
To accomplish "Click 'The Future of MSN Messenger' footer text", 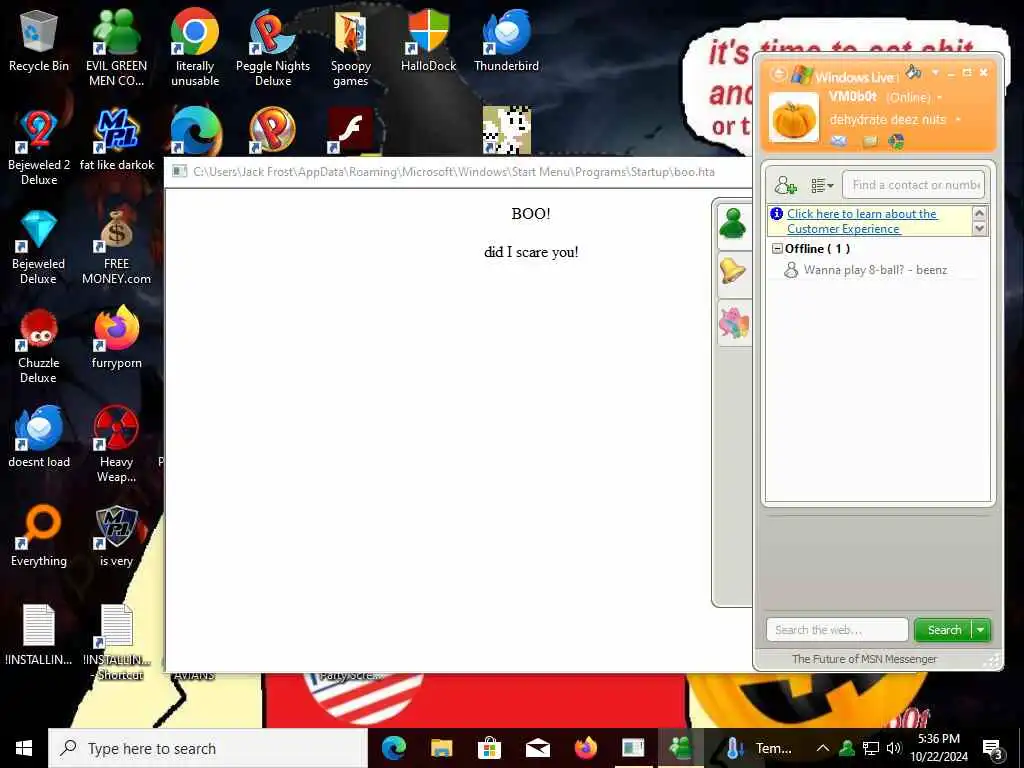I will [864, 659].
